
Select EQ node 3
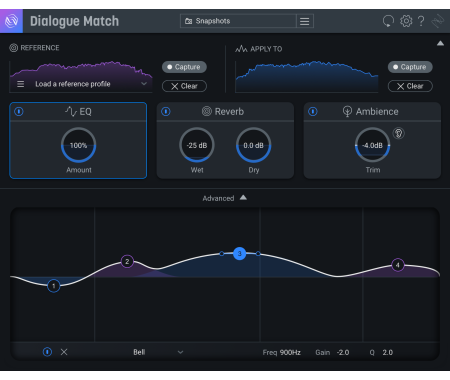(239, 254)
